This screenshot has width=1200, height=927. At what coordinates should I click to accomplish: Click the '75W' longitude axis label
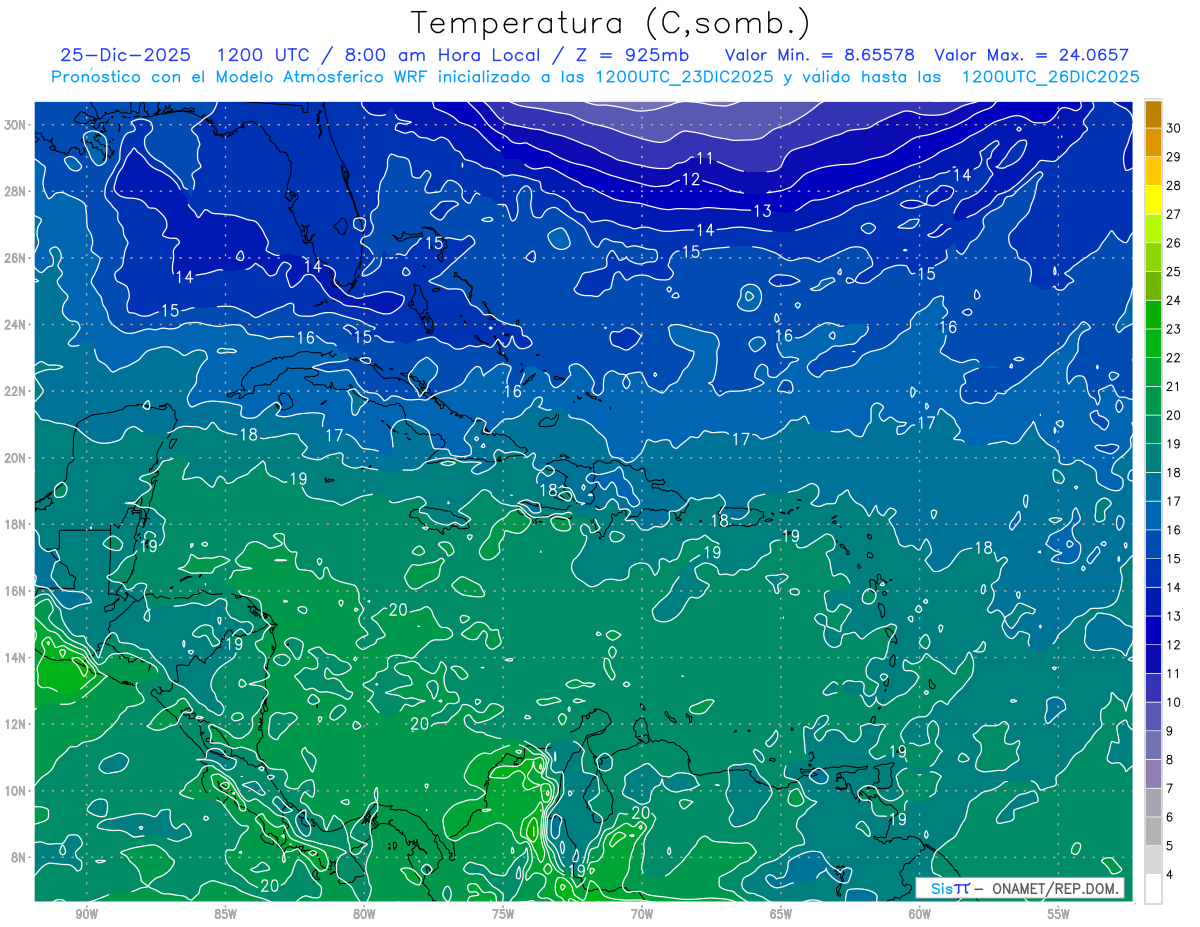tap(503, 915)
